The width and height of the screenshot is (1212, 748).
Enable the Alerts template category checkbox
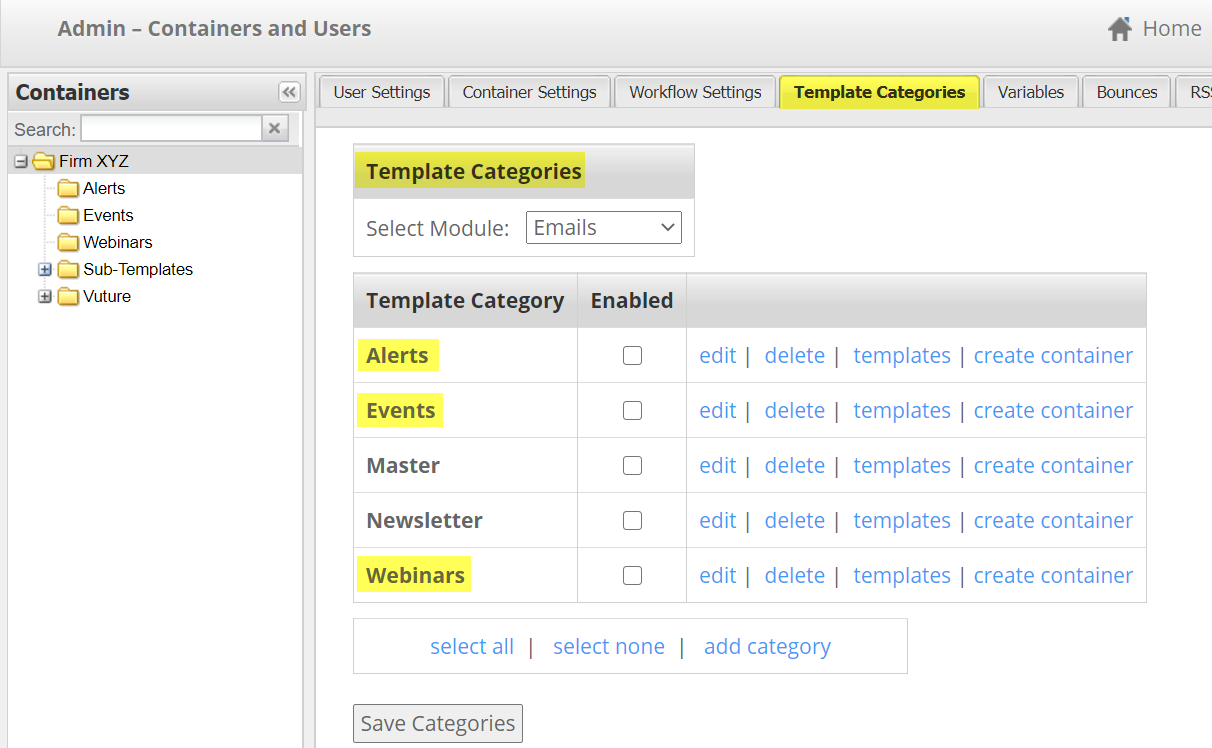[632, 355]
